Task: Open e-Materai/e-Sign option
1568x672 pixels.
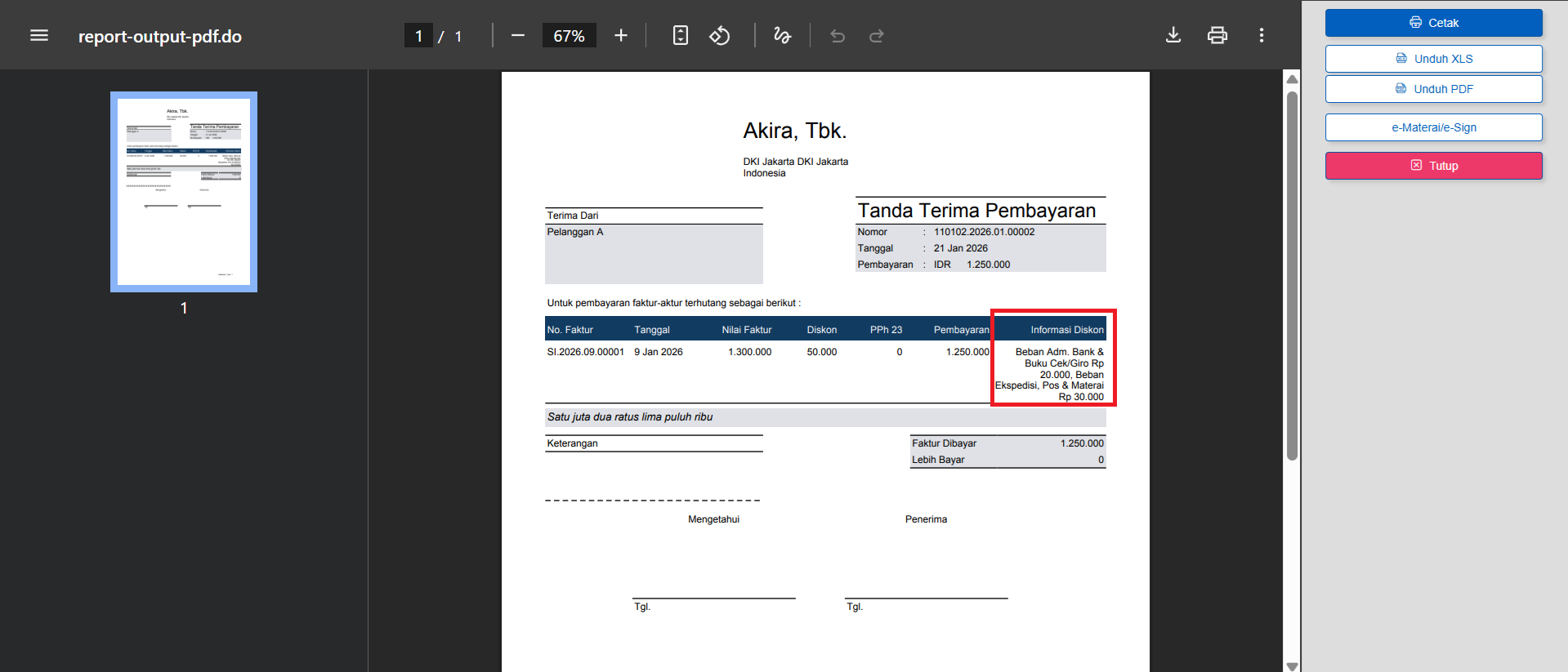Action: tap(1433, 127)
